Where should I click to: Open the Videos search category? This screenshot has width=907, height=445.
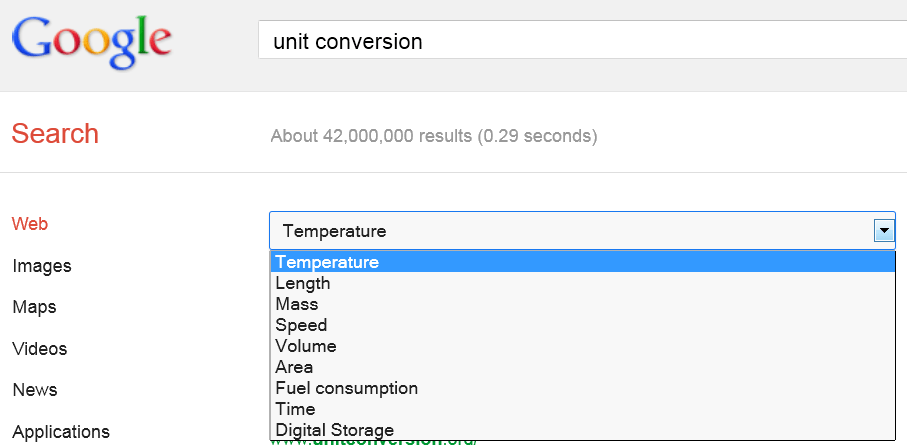[40, 349]
